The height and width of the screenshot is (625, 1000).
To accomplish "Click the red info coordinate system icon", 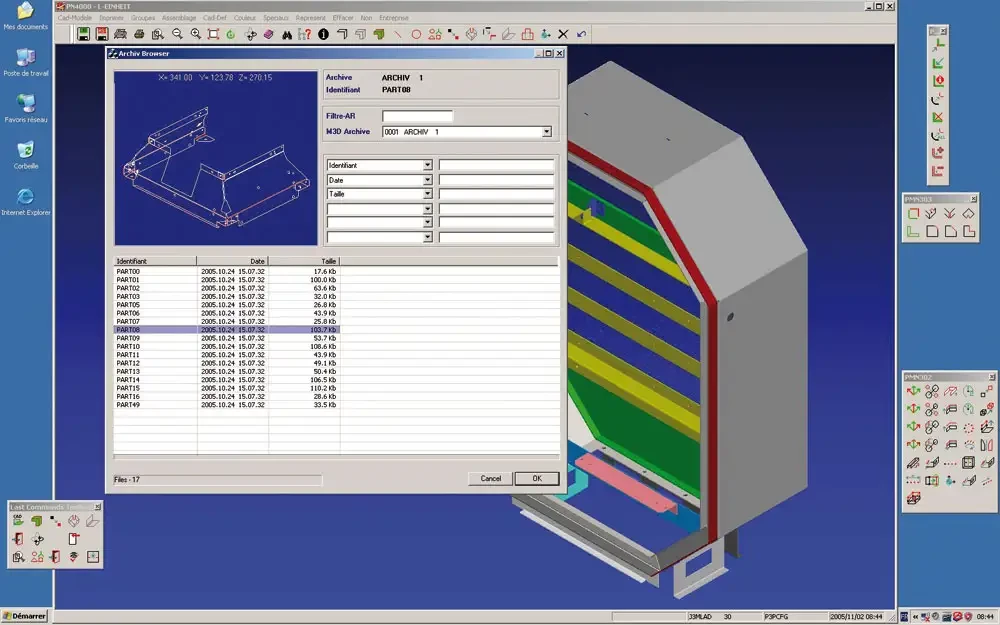I will pos(938,81).
